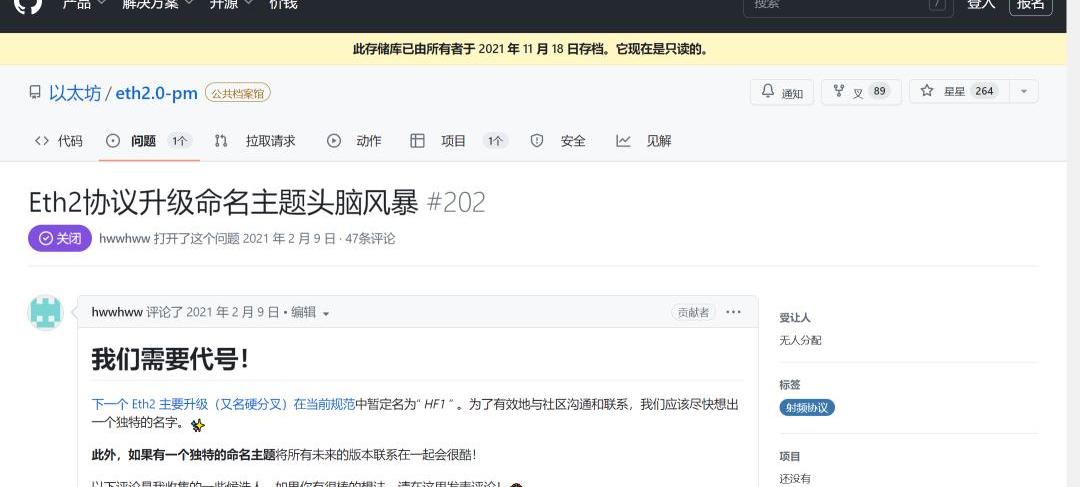The image size is (1080, 487).
Task: Click the issue title Eth2协议升级命名主题头脑风暴
Action: (x=223, y=203)
